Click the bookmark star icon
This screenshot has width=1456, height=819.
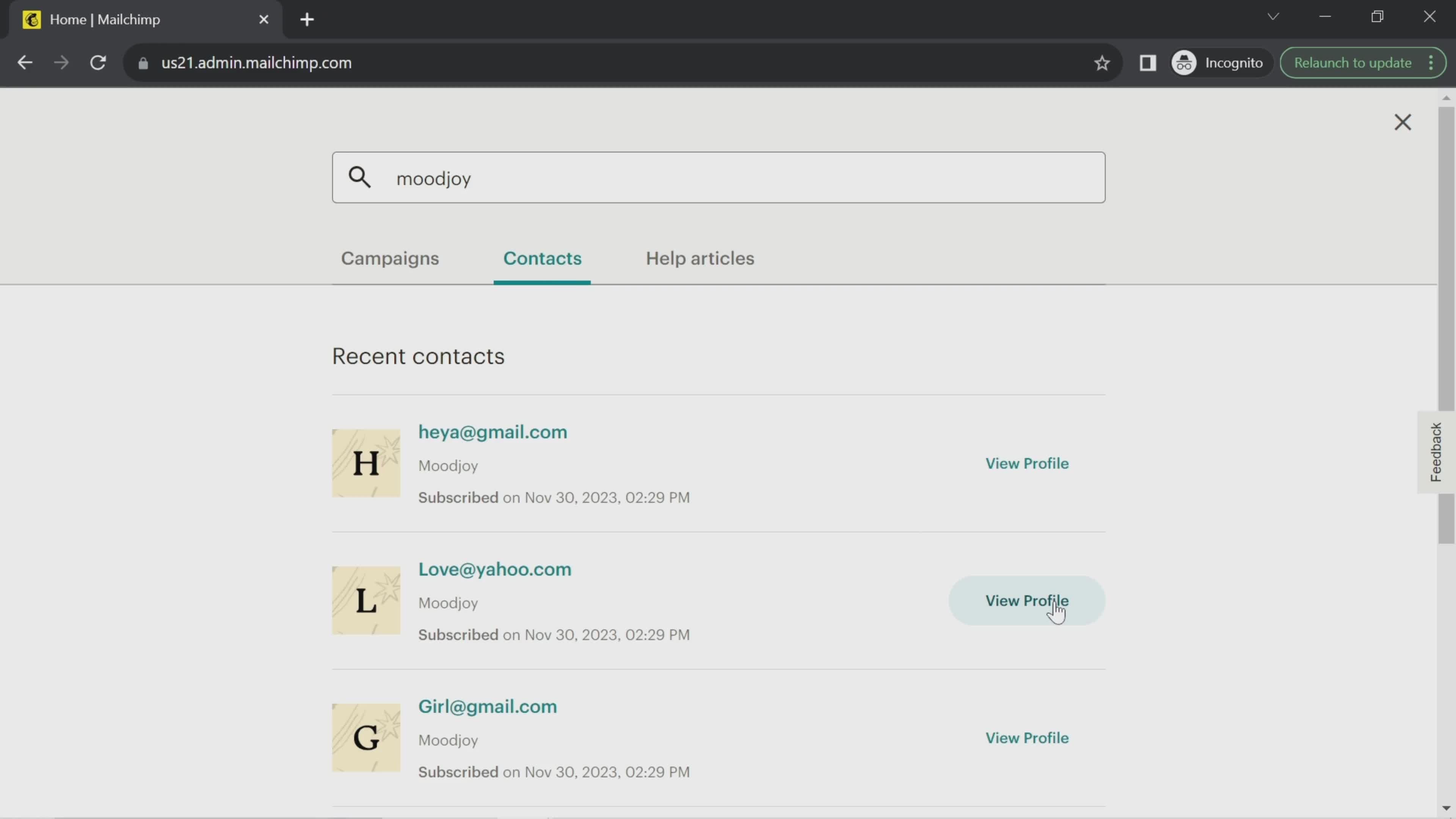[x=1102, y=62]
